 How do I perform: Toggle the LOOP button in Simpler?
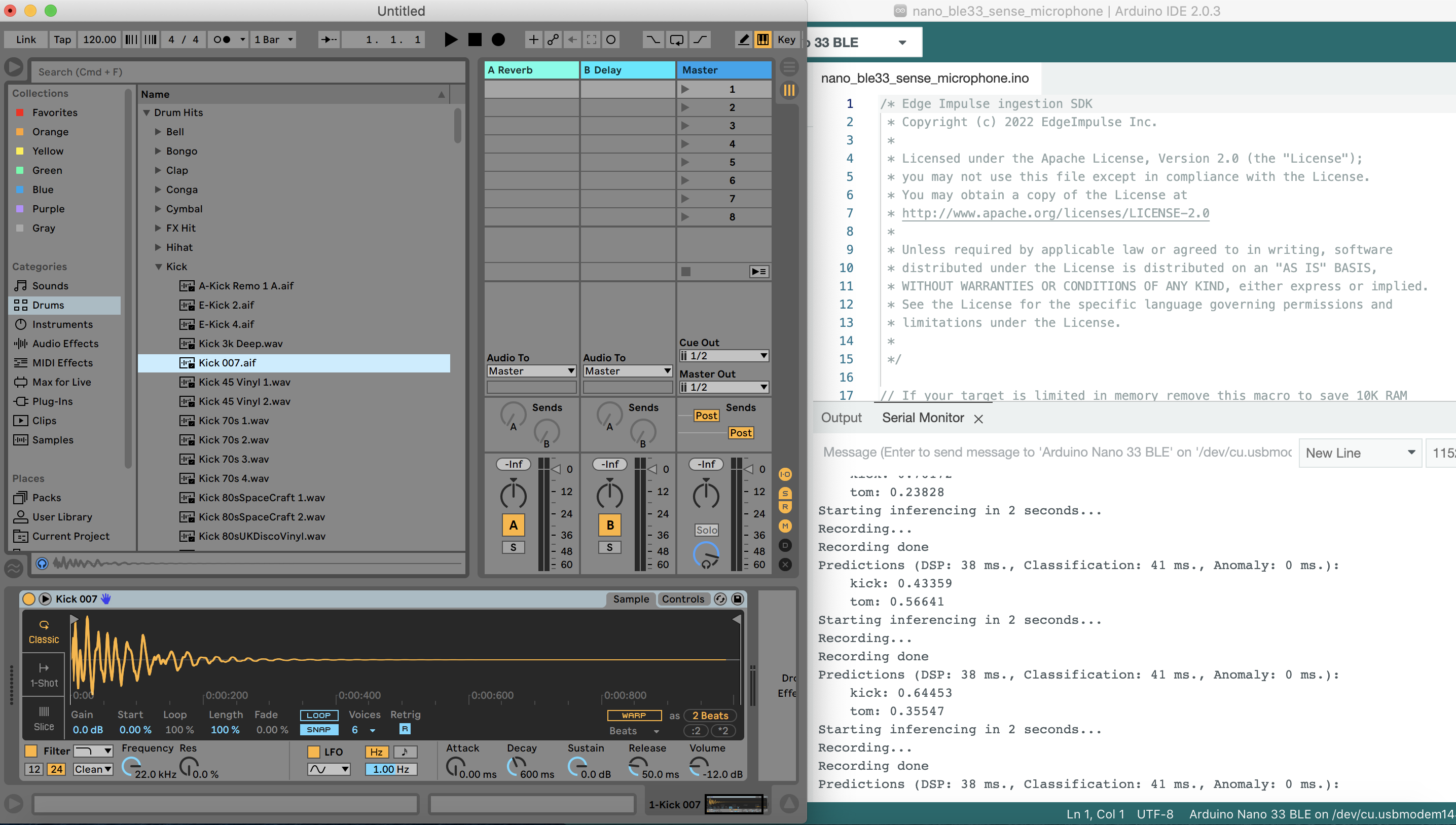318,715
